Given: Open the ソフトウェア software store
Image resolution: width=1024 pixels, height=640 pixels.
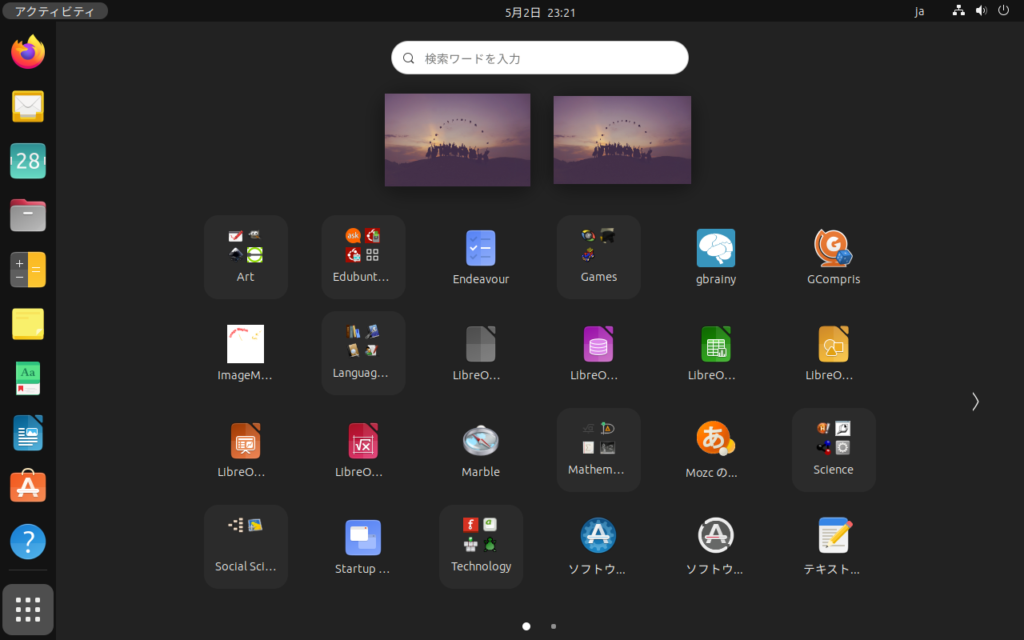Looking at the screenshot, I should [x=598, y=537].
